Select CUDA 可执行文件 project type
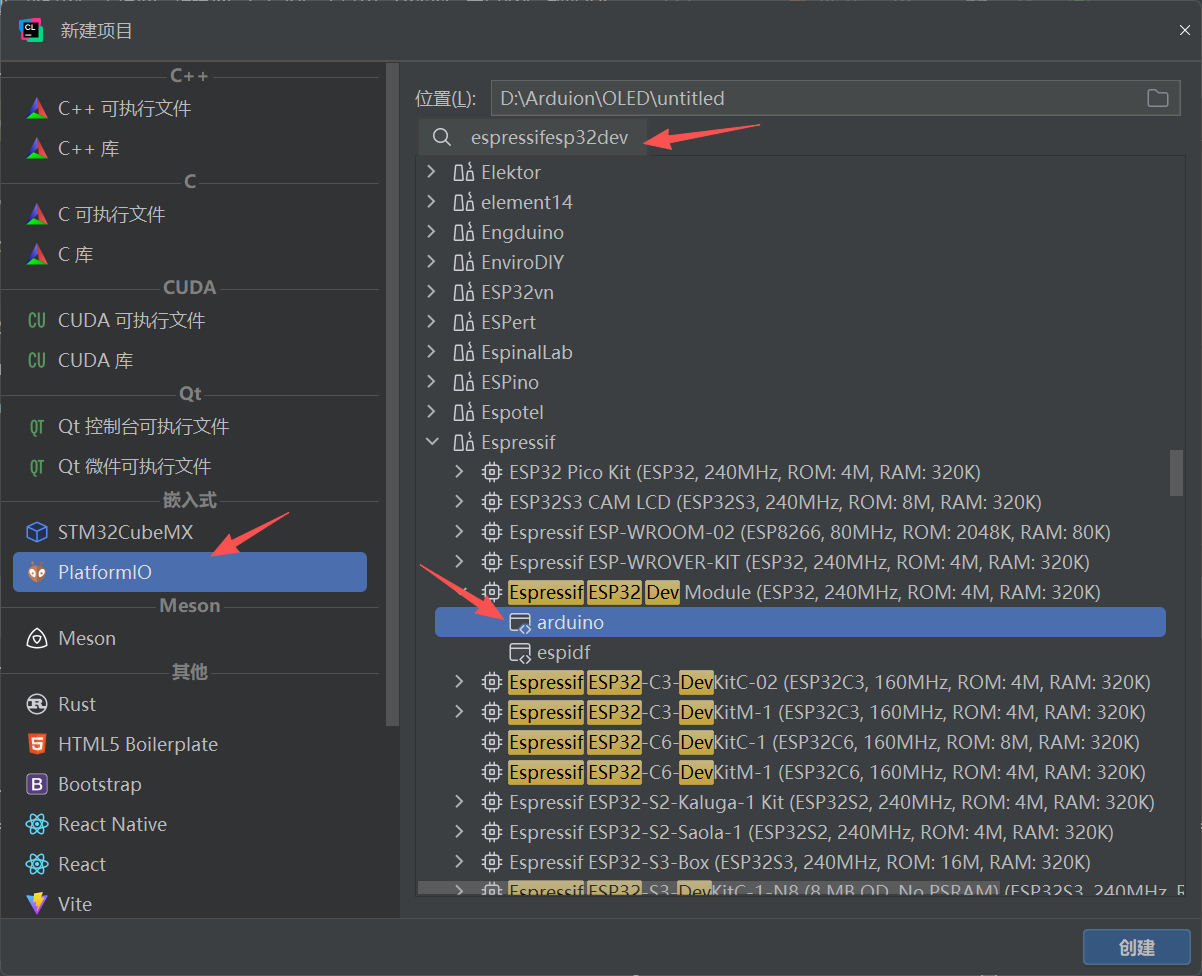This screenshot has width=1202, height=976. click(x=190, y=320)
